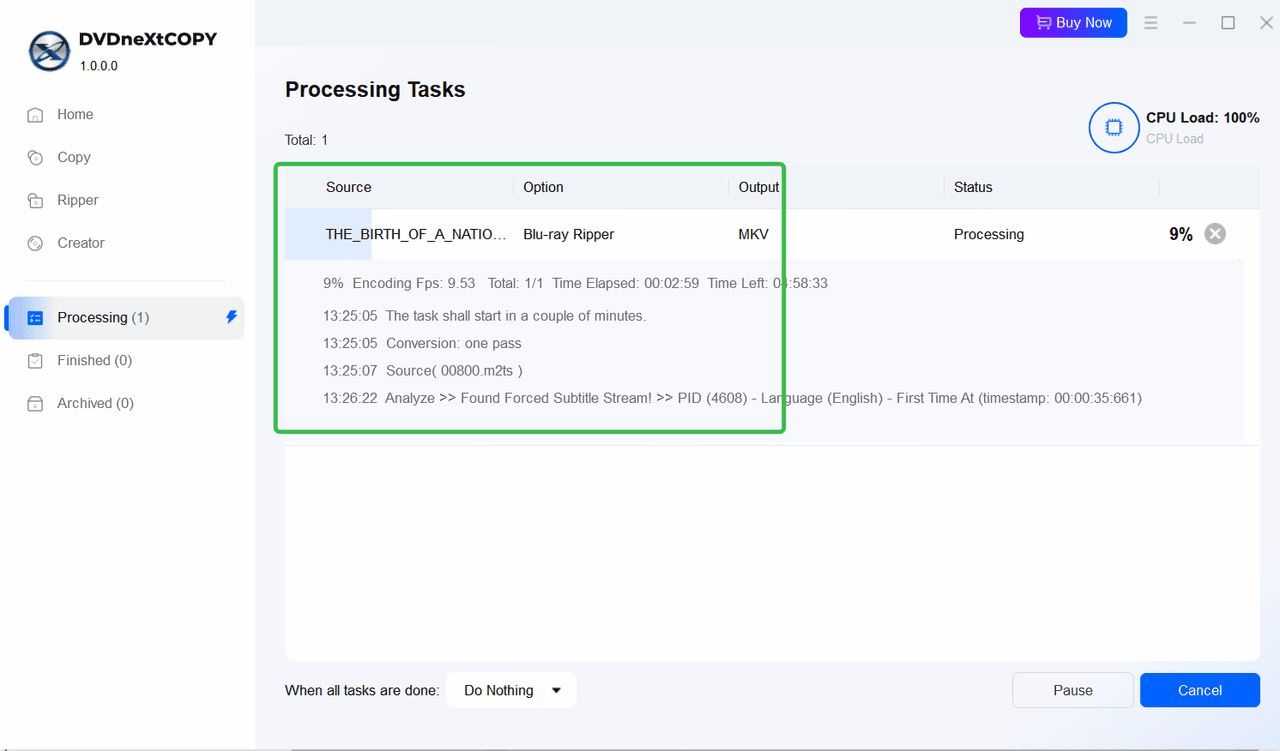Image resolution: width=1280 pixels, height=751 pixels.
Task: Click the Copy disc icon in sidebar
Action: 35,158
